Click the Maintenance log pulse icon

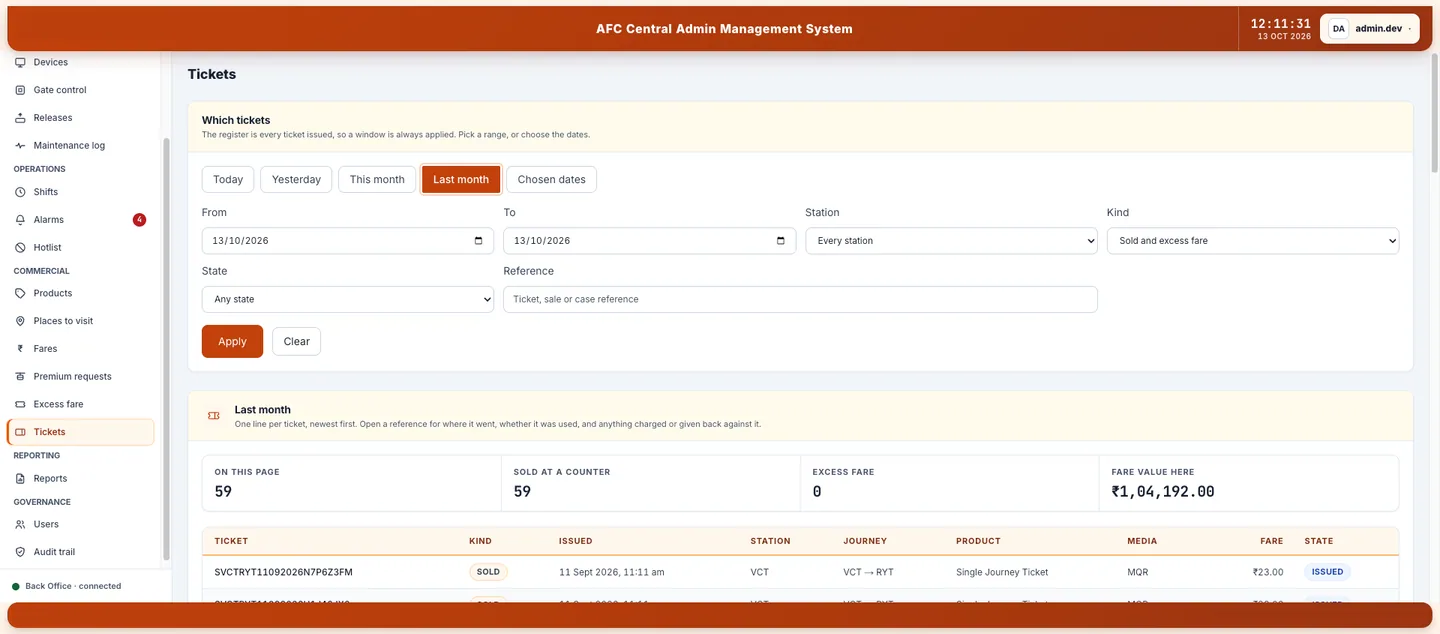click(x=20, y=146)
